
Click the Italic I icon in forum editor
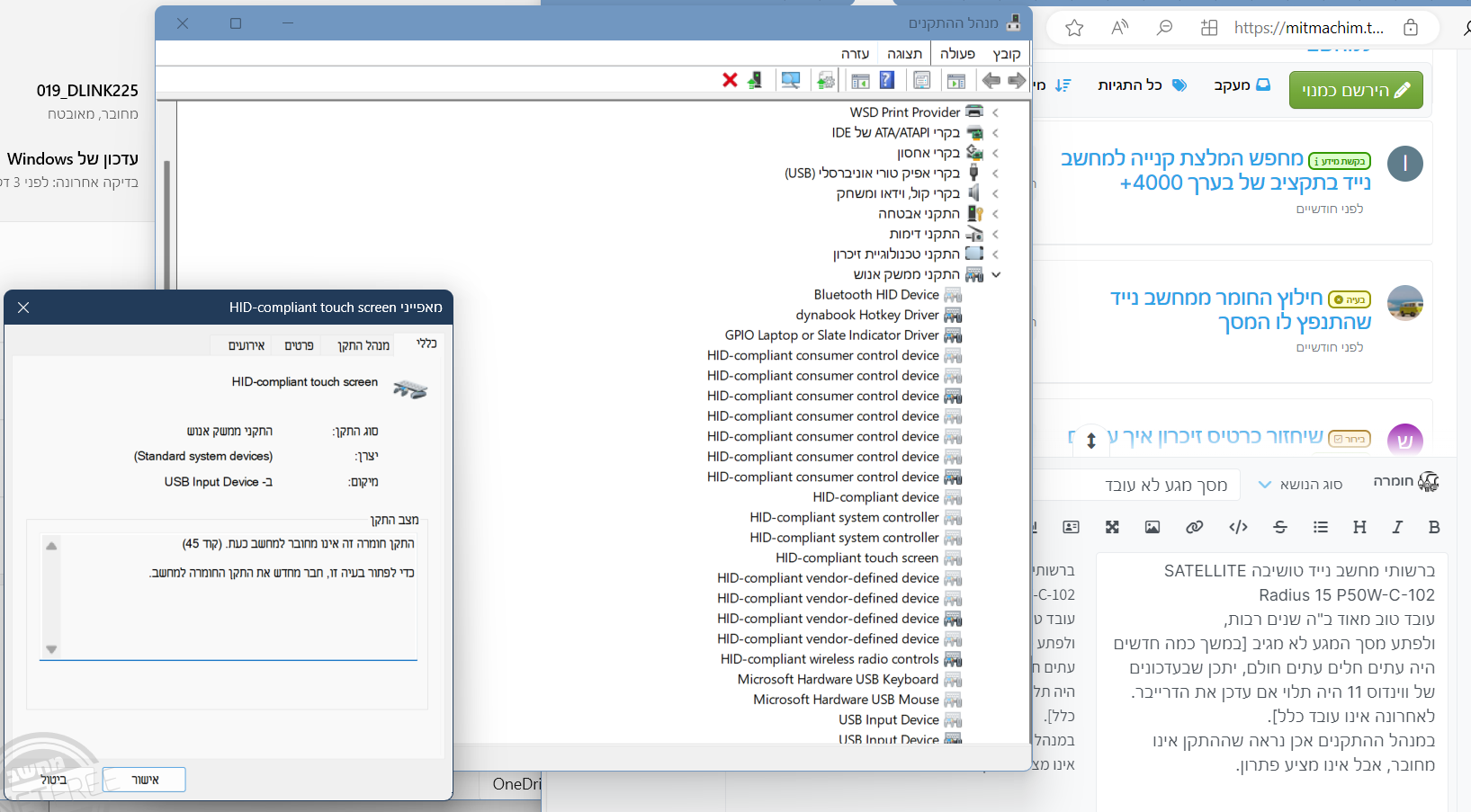pyautogui.click(x=1397, y=527)
